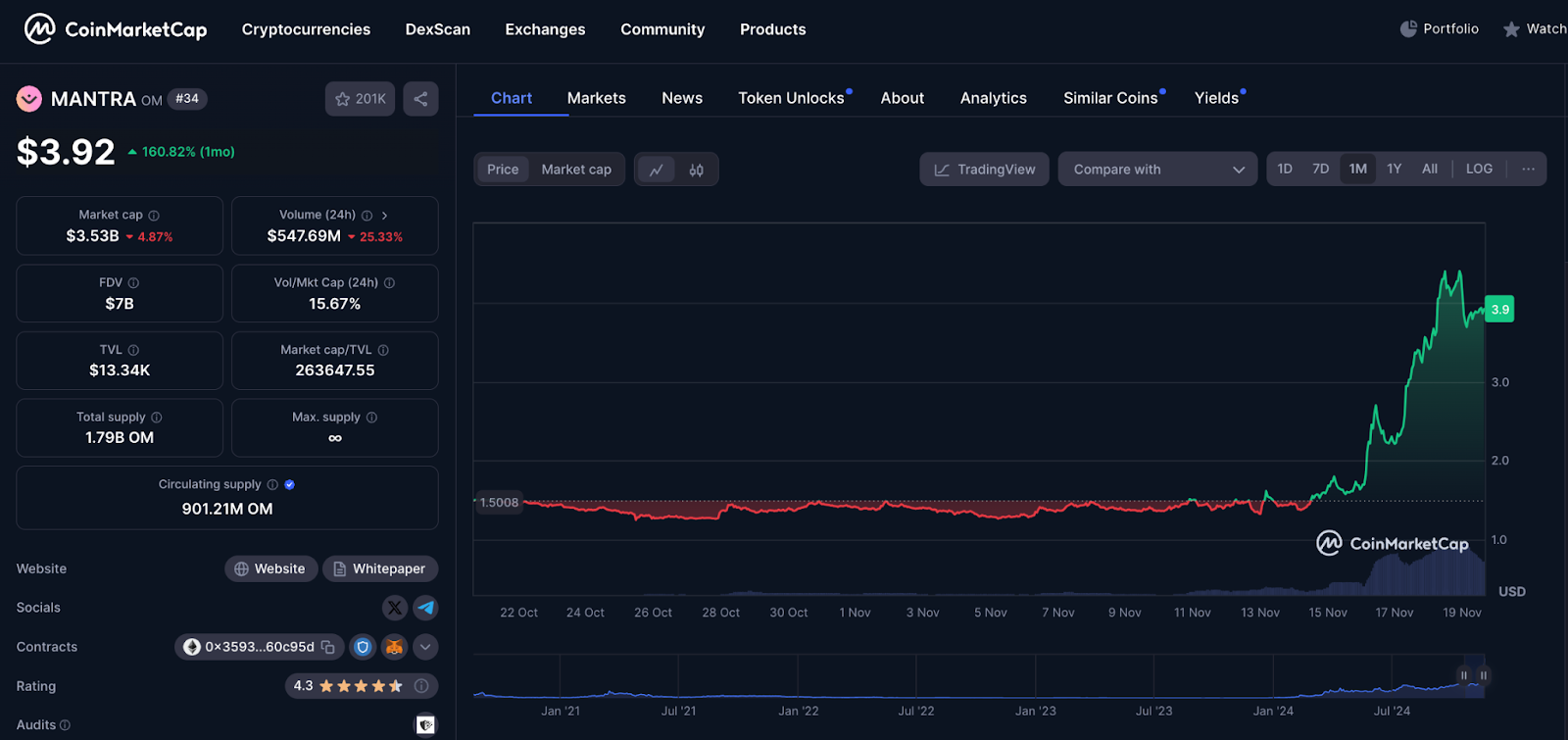
Task: Open the Telegram social link
Action: click(x=425, y=608)
